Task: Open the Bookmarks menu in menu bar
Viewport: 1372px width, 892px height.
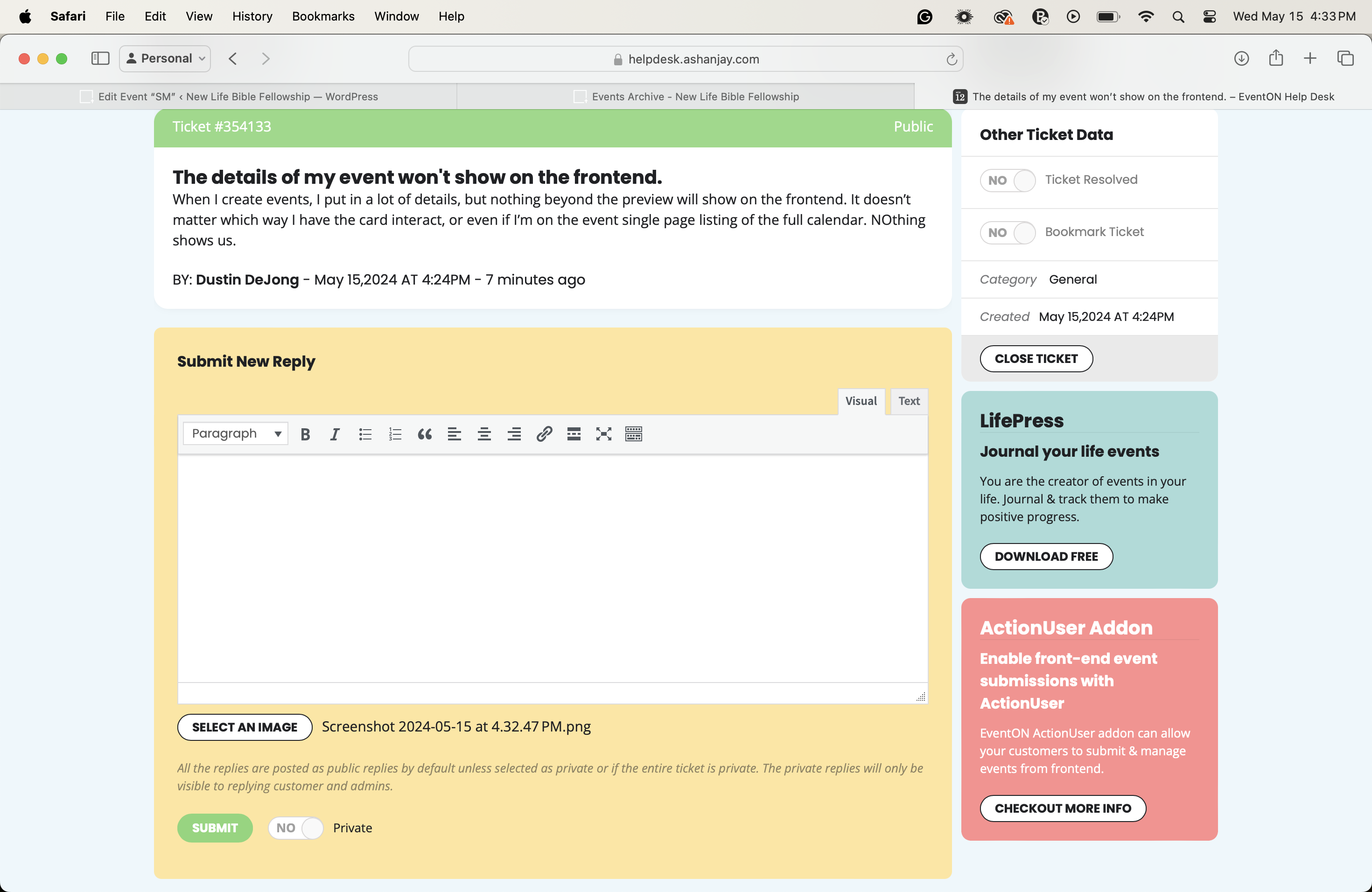Action: [323, 16]
